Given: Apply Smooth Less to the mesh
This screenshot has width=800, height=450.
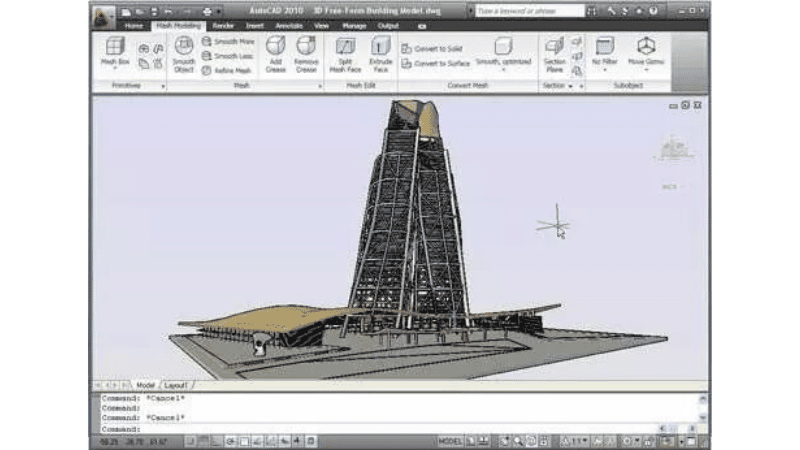Looking at the screenshot, I should tap(228, 56).
